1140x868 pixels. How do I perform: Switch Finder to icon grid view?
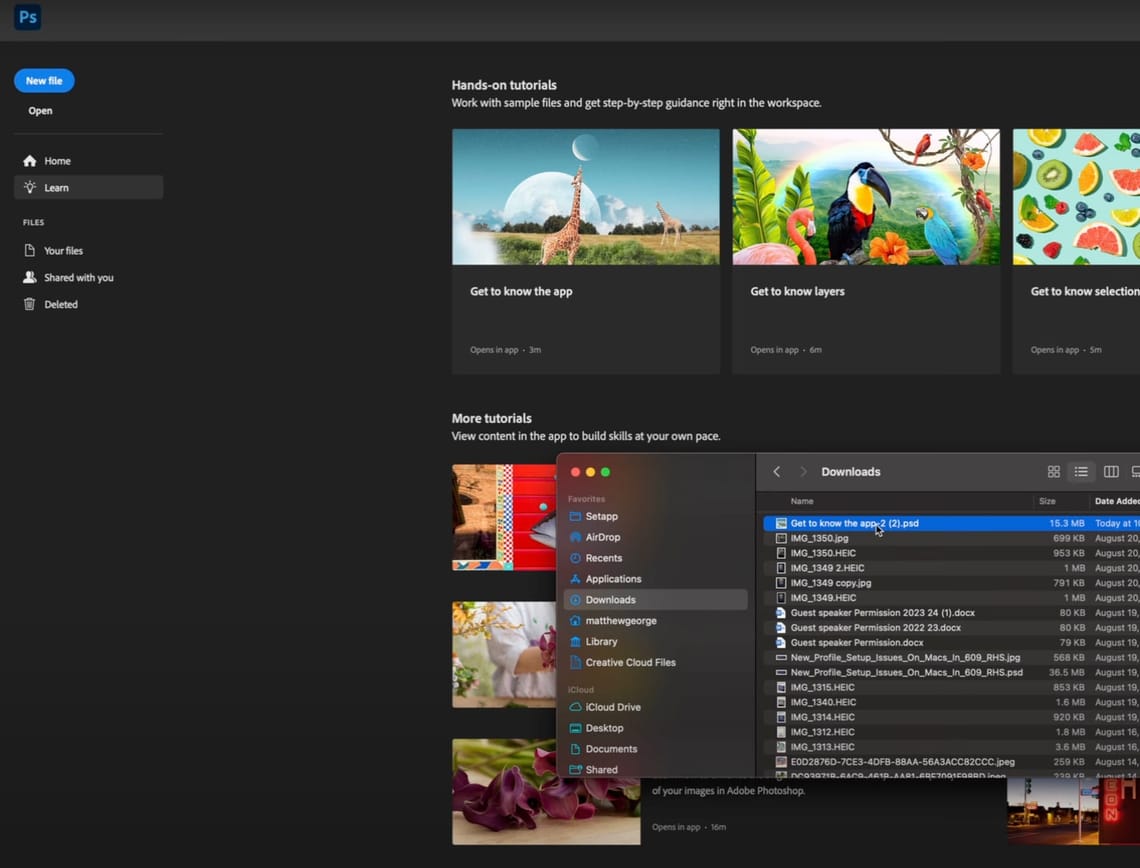click(x=1053, y=472)
